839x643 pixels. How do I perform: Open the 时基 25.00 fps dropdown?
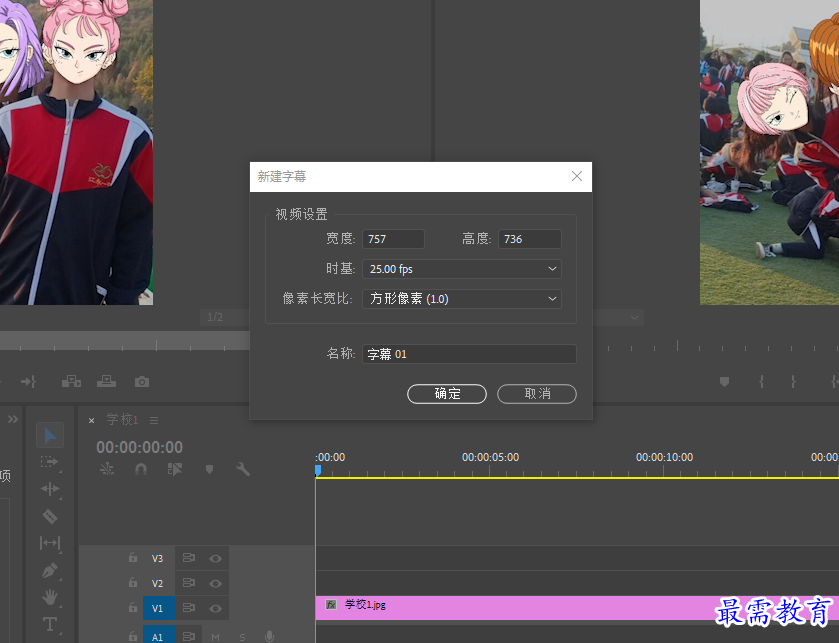point(462,269)
